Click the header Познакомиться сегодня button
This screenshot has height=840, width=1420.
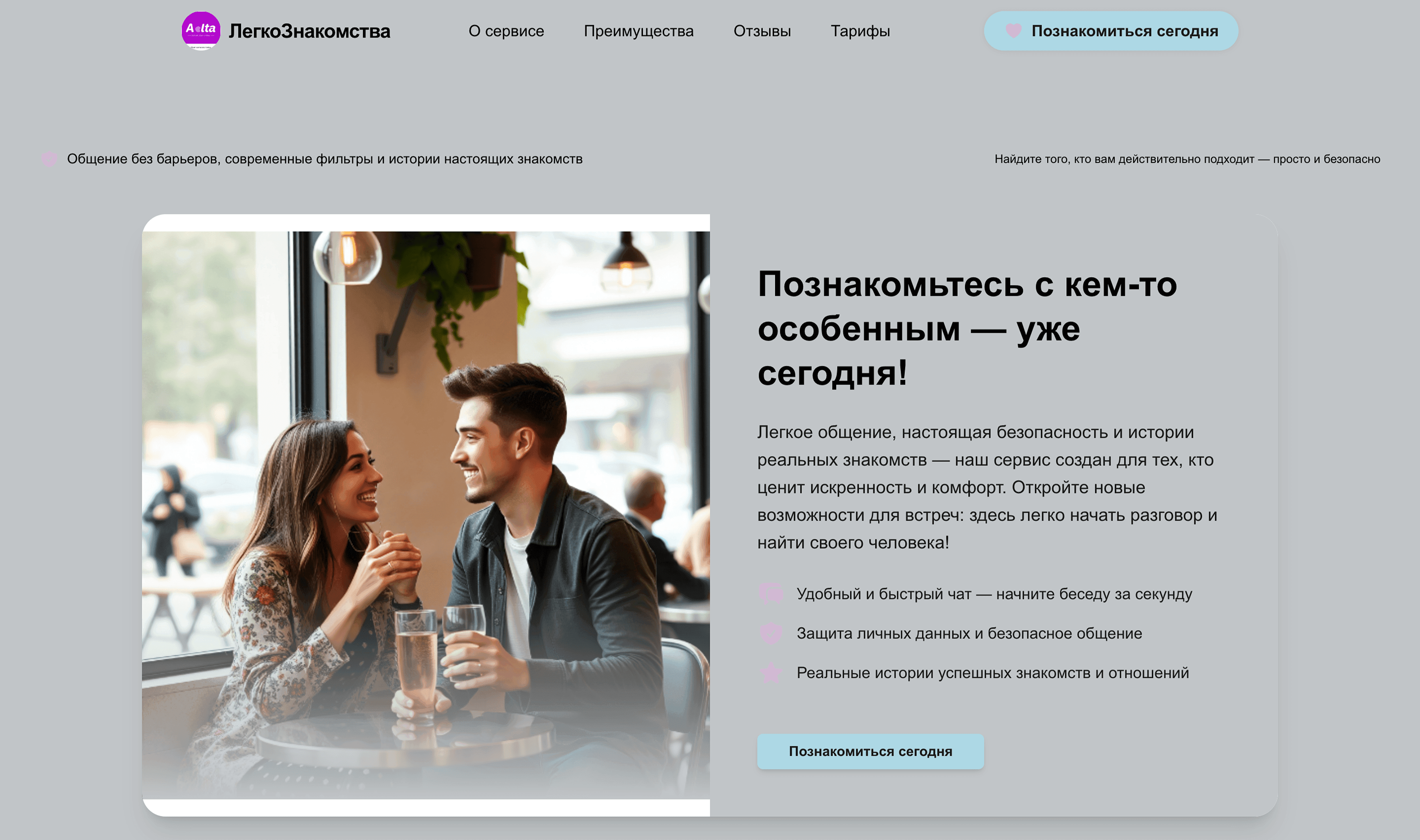[x=1110, y=31]
